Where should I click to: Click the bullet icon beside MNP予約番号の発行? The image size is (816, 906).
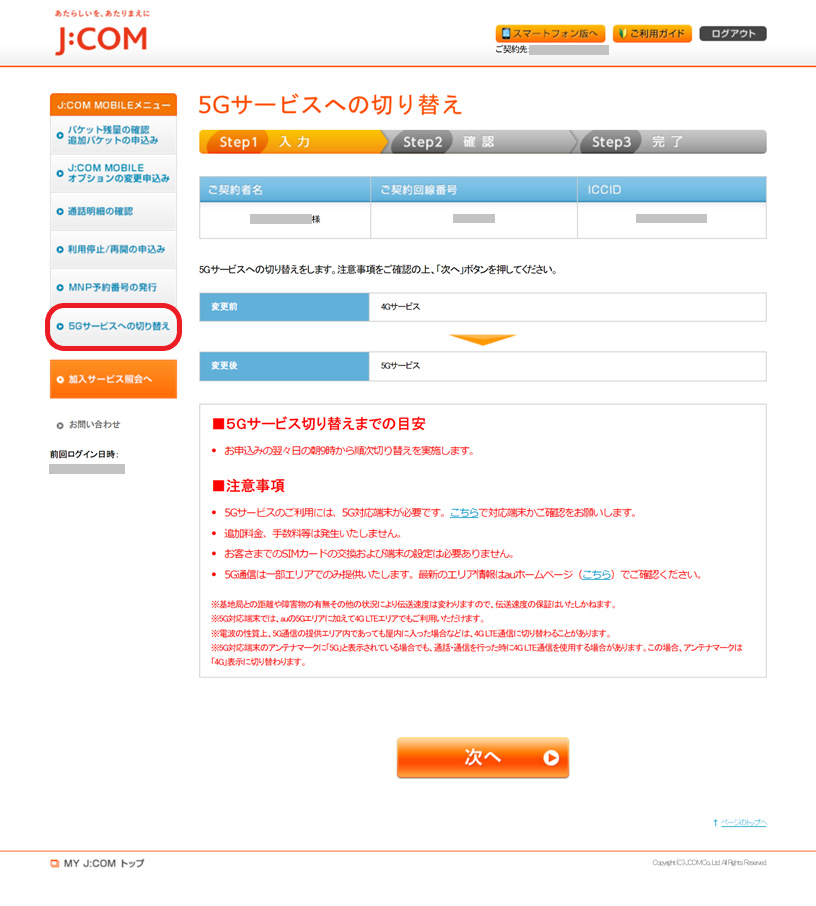(60, 288)
